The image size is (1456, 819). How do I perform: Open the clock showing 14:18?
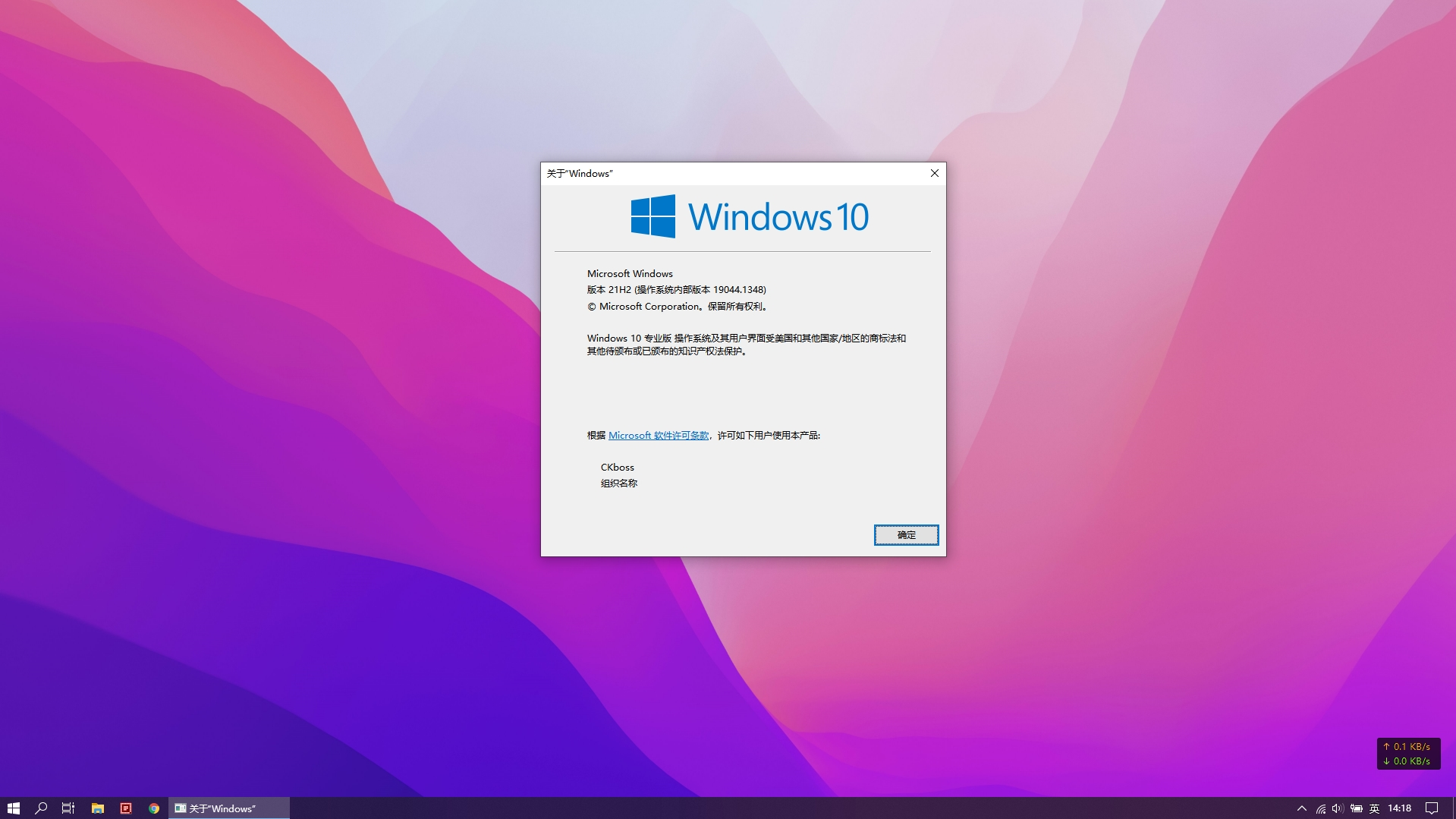(x=1400, y=808)
